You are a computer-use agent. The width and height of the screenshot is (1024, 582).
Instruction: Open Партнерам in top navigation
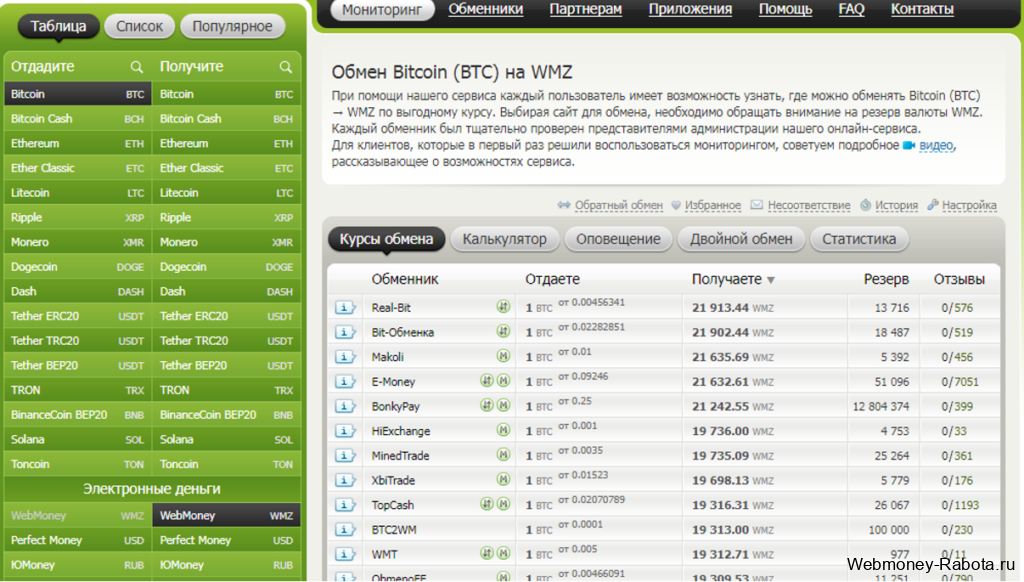tap(585, 9)
